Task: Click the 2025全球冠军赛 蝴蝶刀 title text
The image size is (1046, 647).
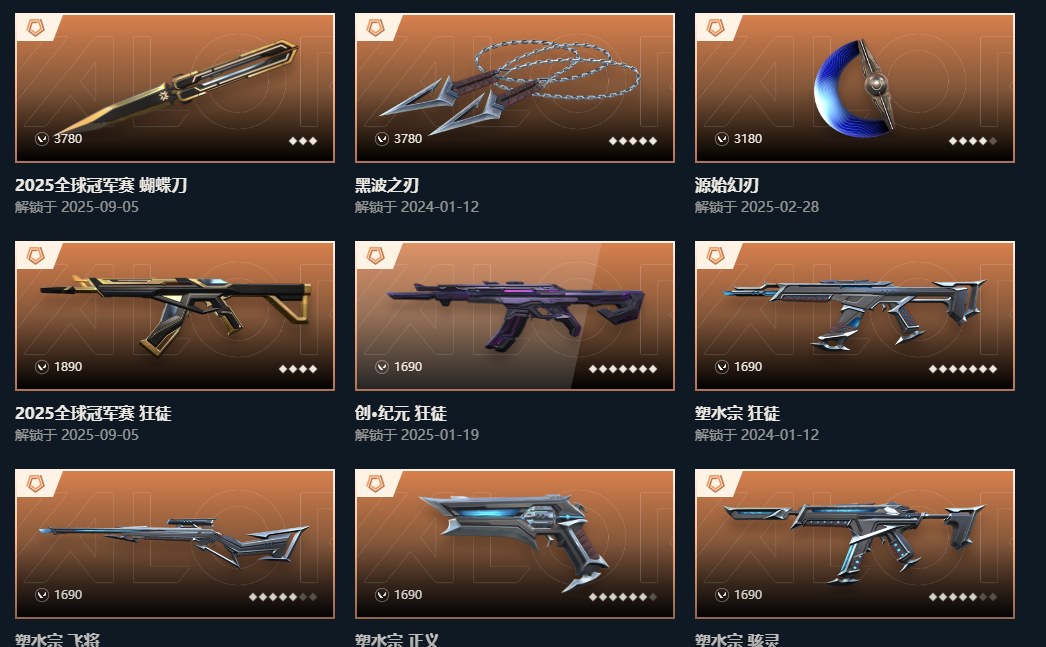Action: coord(101,185)
